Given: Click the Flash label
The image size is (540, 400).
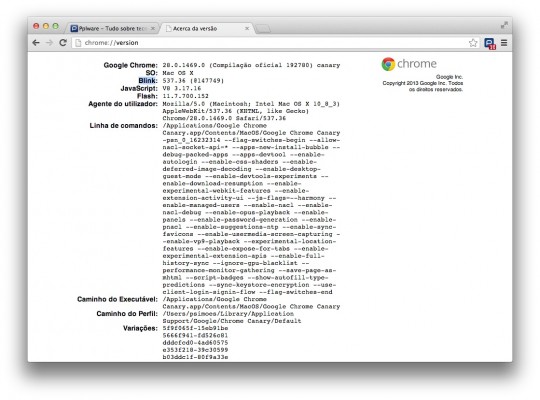Looking at the screenshot, I should (147, 96).
